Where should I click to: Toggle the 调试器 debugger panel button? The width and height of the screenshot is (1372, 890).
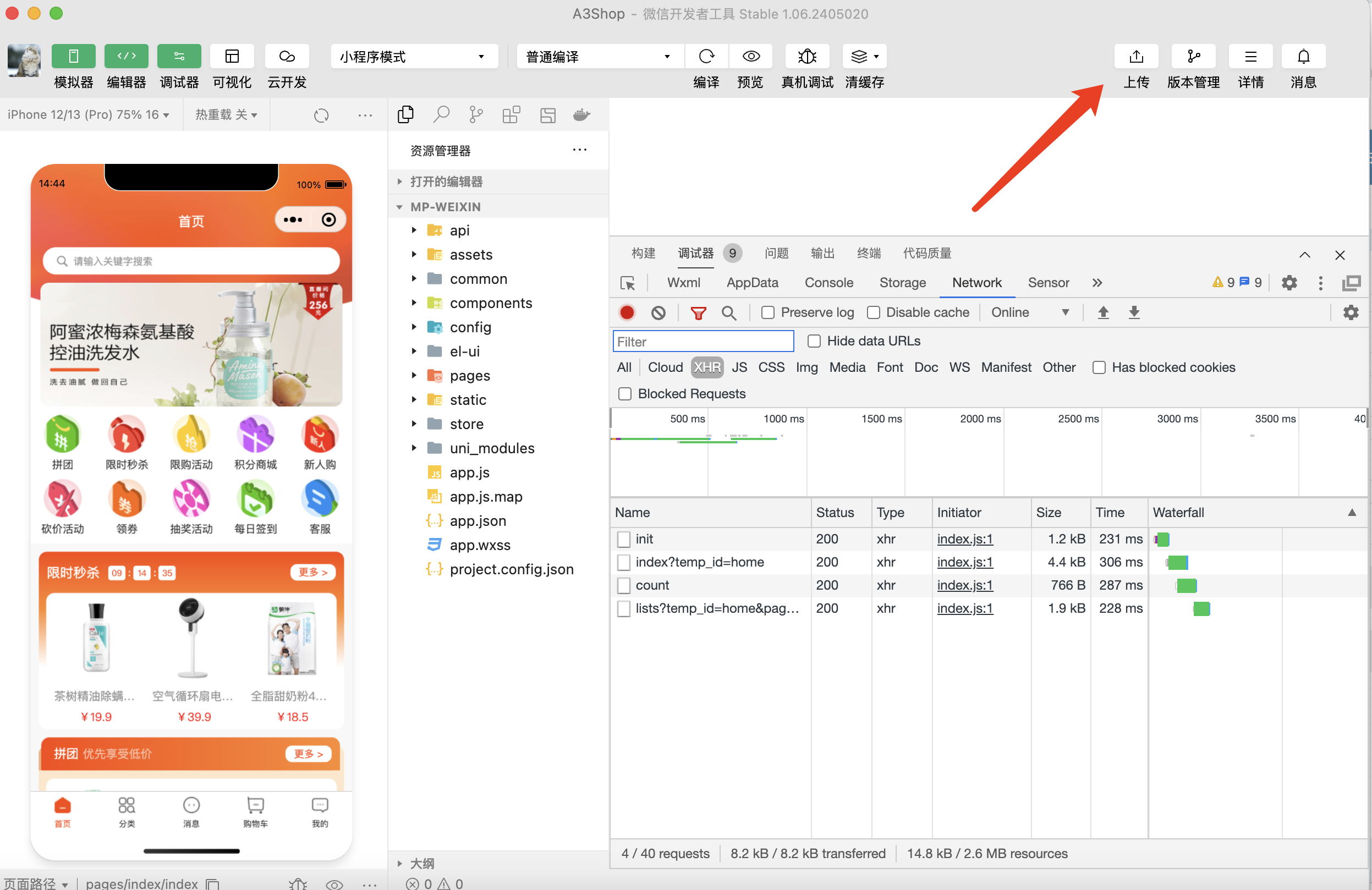[179, 57]
